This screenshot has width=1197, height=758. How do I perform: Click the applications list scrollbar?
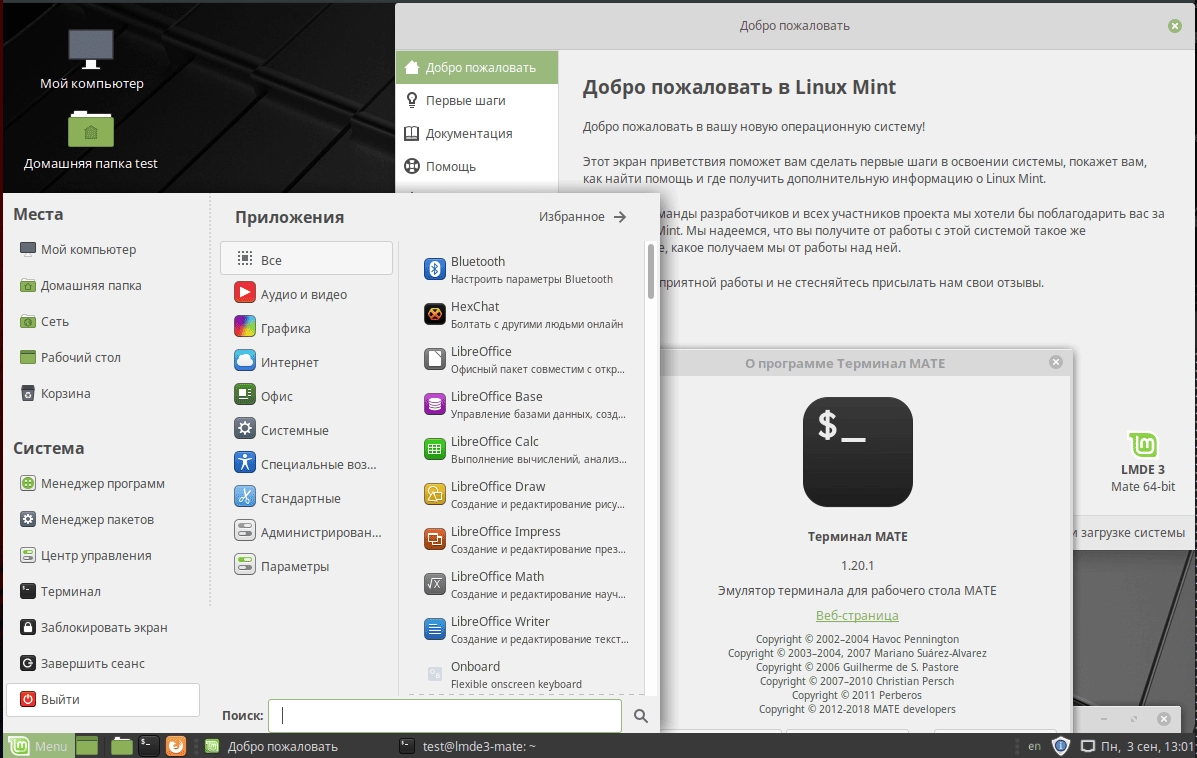click(x=650, y=271)
